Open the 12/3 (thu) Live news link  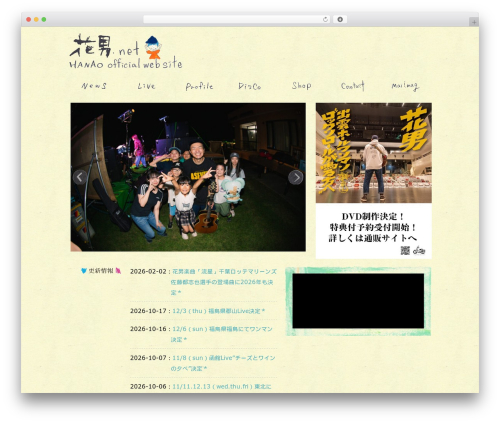[x=219, y=311]
